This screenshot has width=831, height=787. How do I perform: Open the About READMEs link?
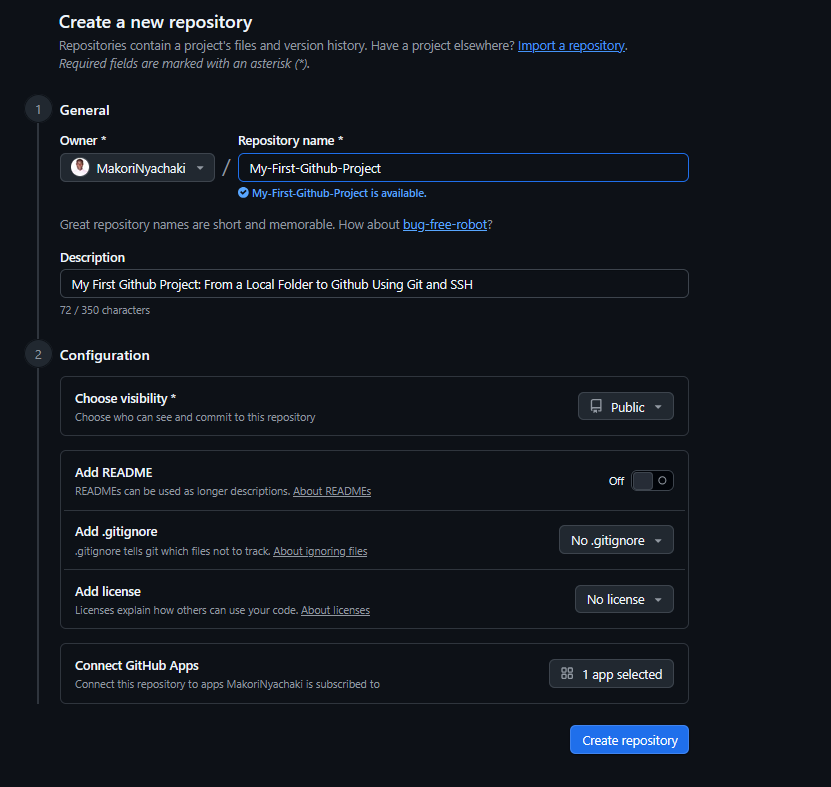tap(332, 491)
